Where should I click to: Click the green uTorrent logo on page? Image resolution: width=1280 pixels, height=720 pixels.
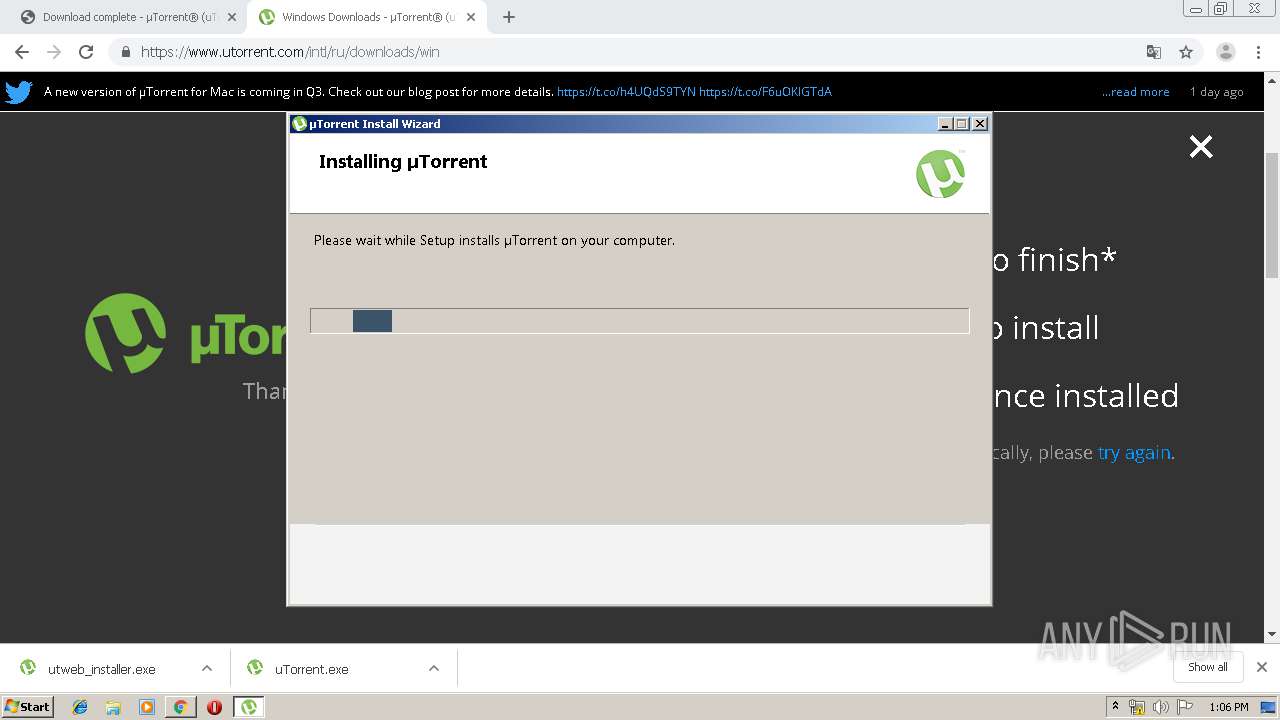125,333
